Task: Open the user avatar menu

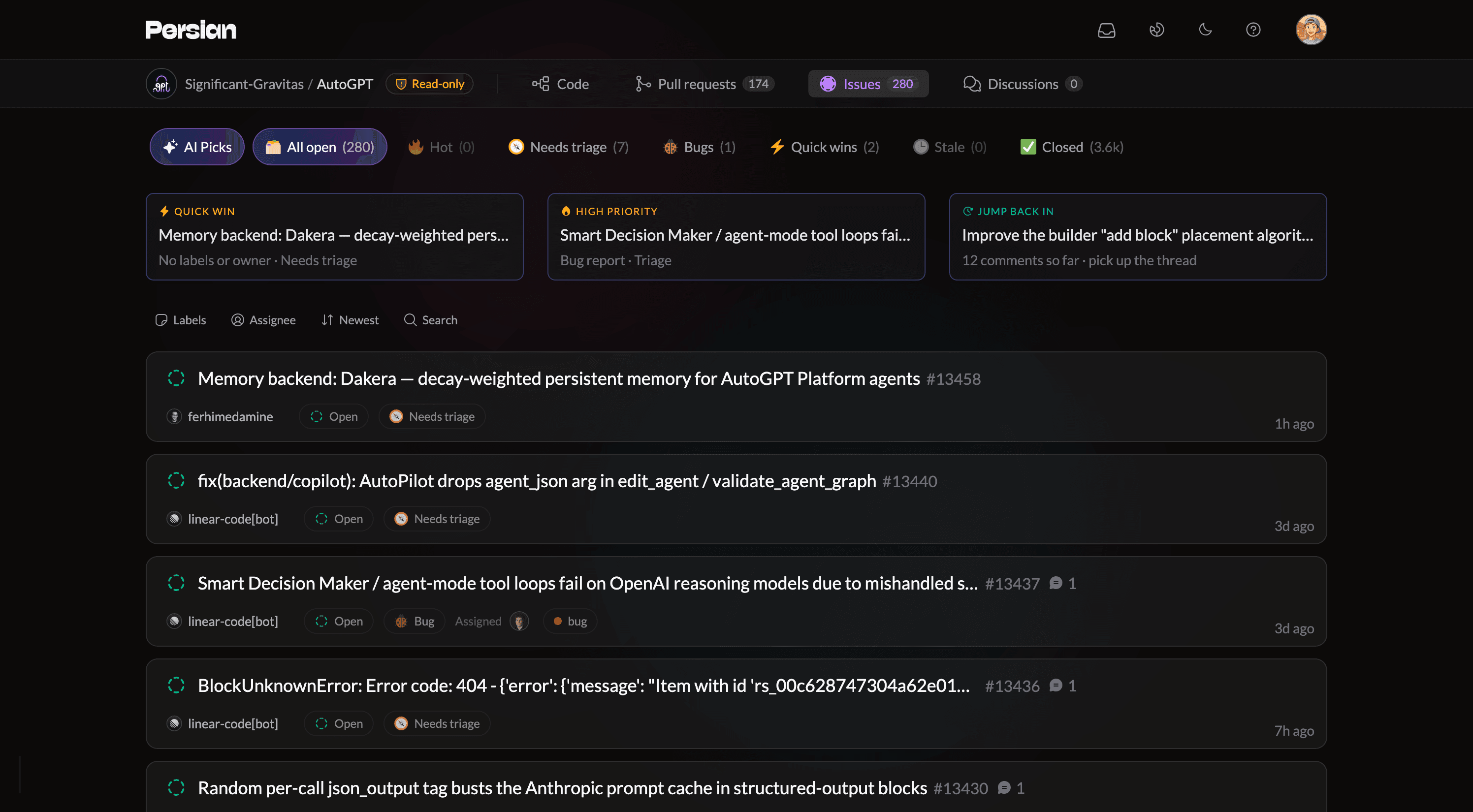Action: [x=1311, y=30]
